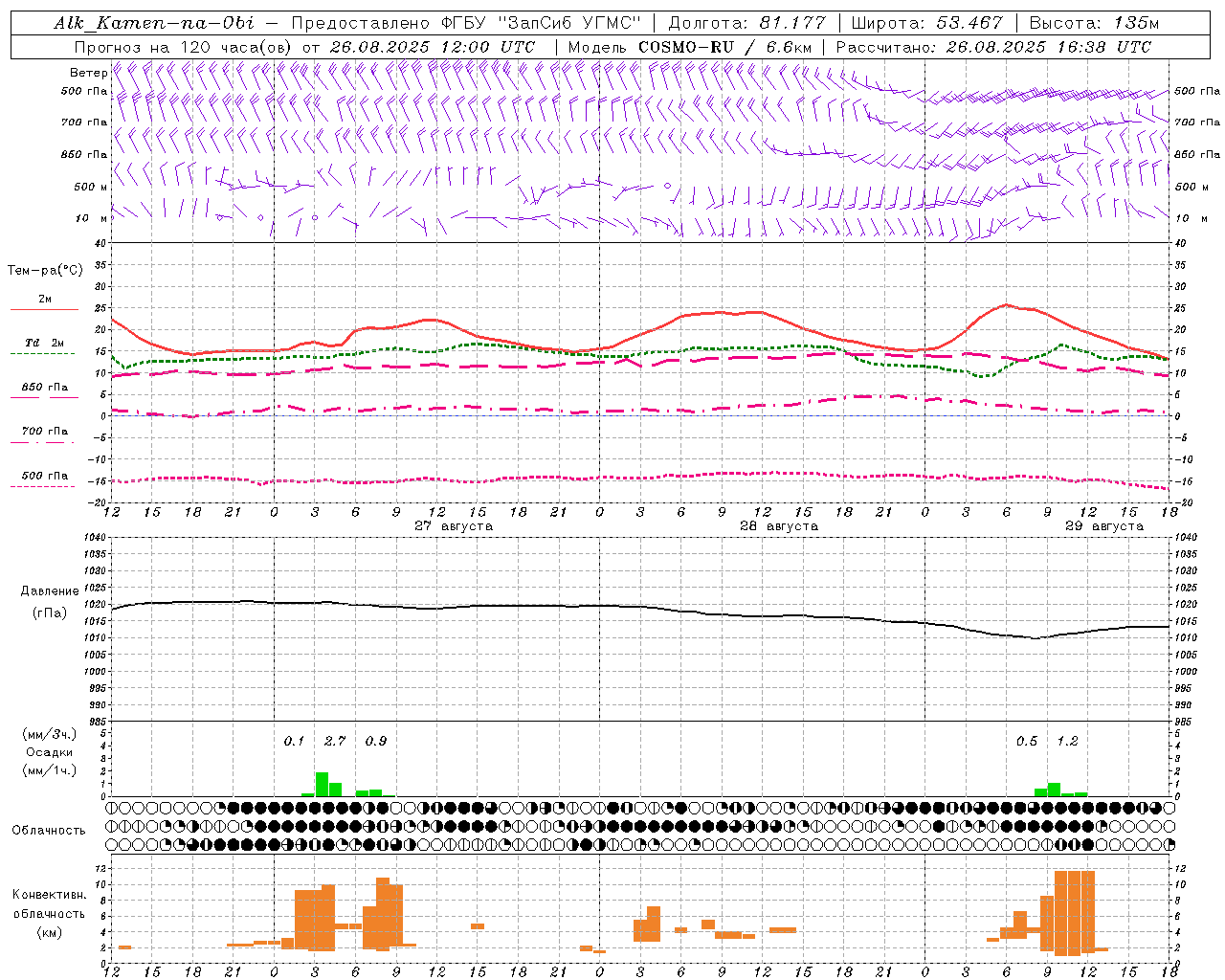Click the 1.2 precipitation total
Image resolution: width=1225 pixels, height=980 pixels.
pos(1067,742)
